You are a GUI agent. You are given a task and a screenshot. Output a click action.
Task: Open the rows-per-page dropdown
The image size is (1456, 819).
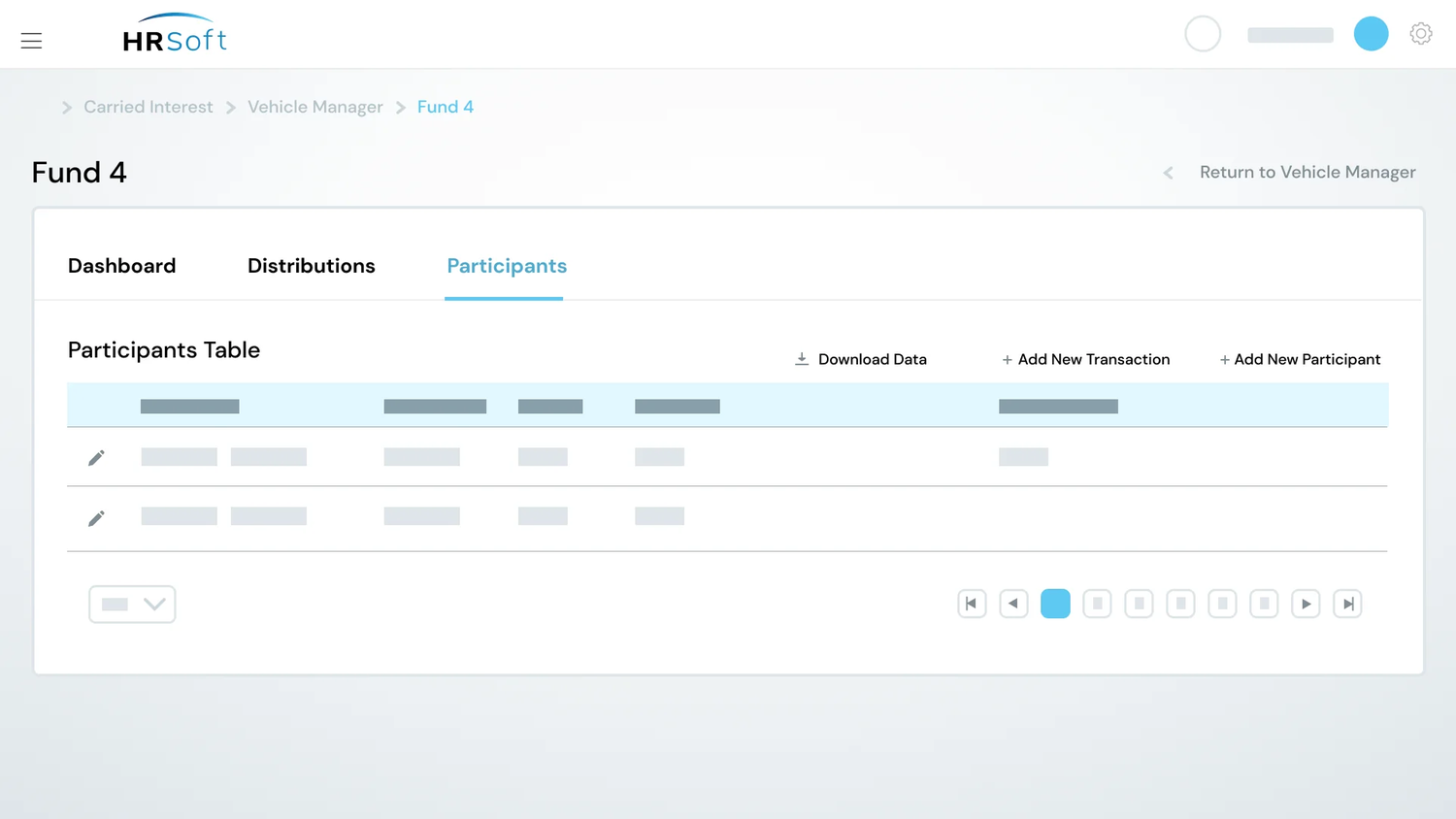[x=132, y=604]
